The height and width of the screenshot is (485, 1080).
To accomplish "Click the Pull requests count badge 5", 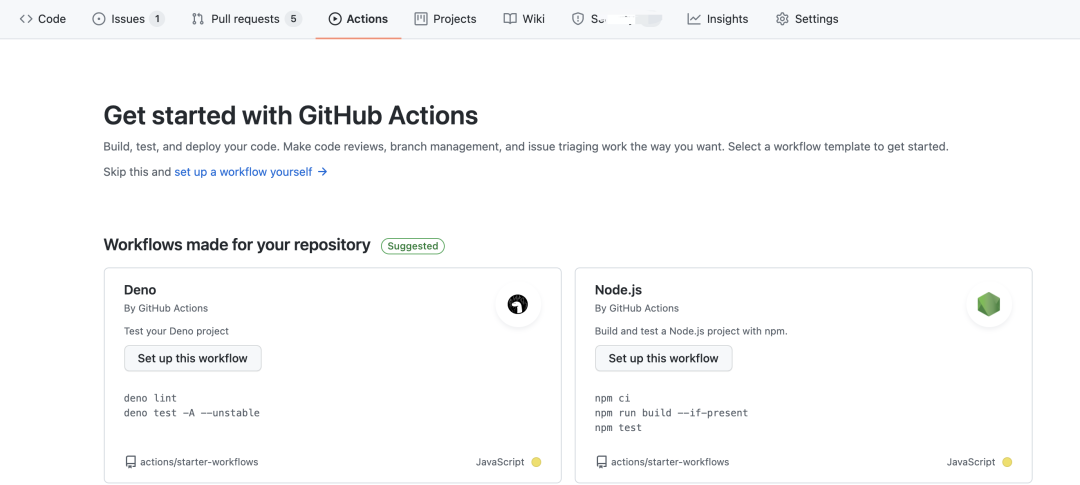I will 293,19.
